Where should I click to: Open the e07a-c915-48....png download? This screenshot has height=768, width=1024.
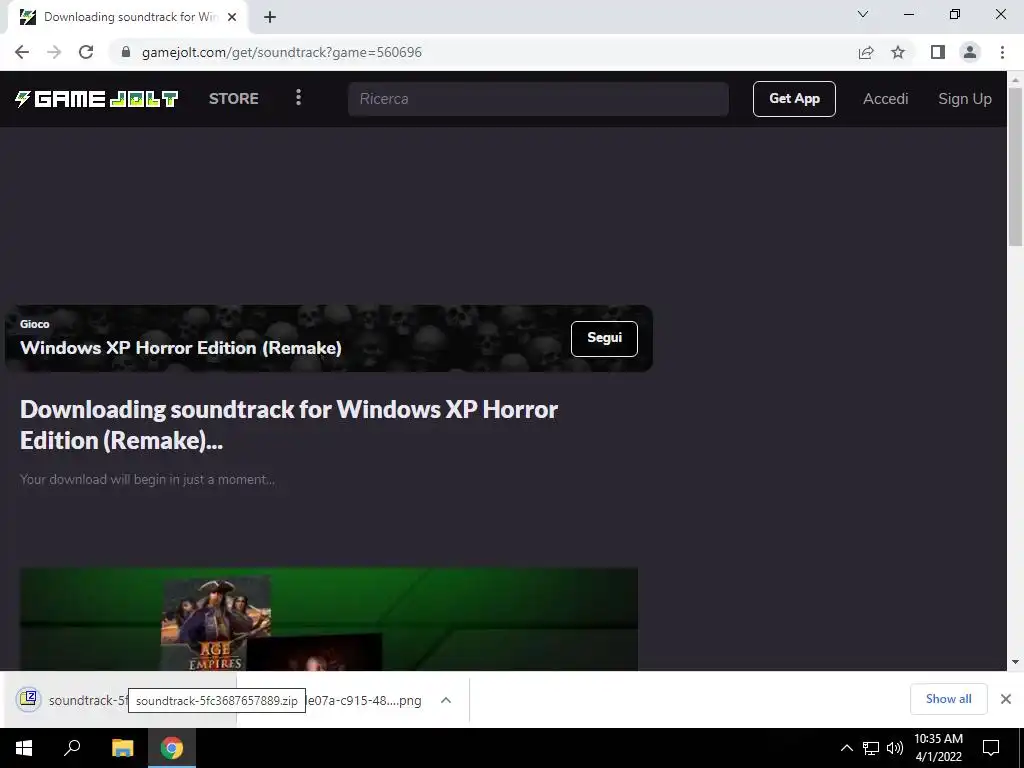[364, 701]
